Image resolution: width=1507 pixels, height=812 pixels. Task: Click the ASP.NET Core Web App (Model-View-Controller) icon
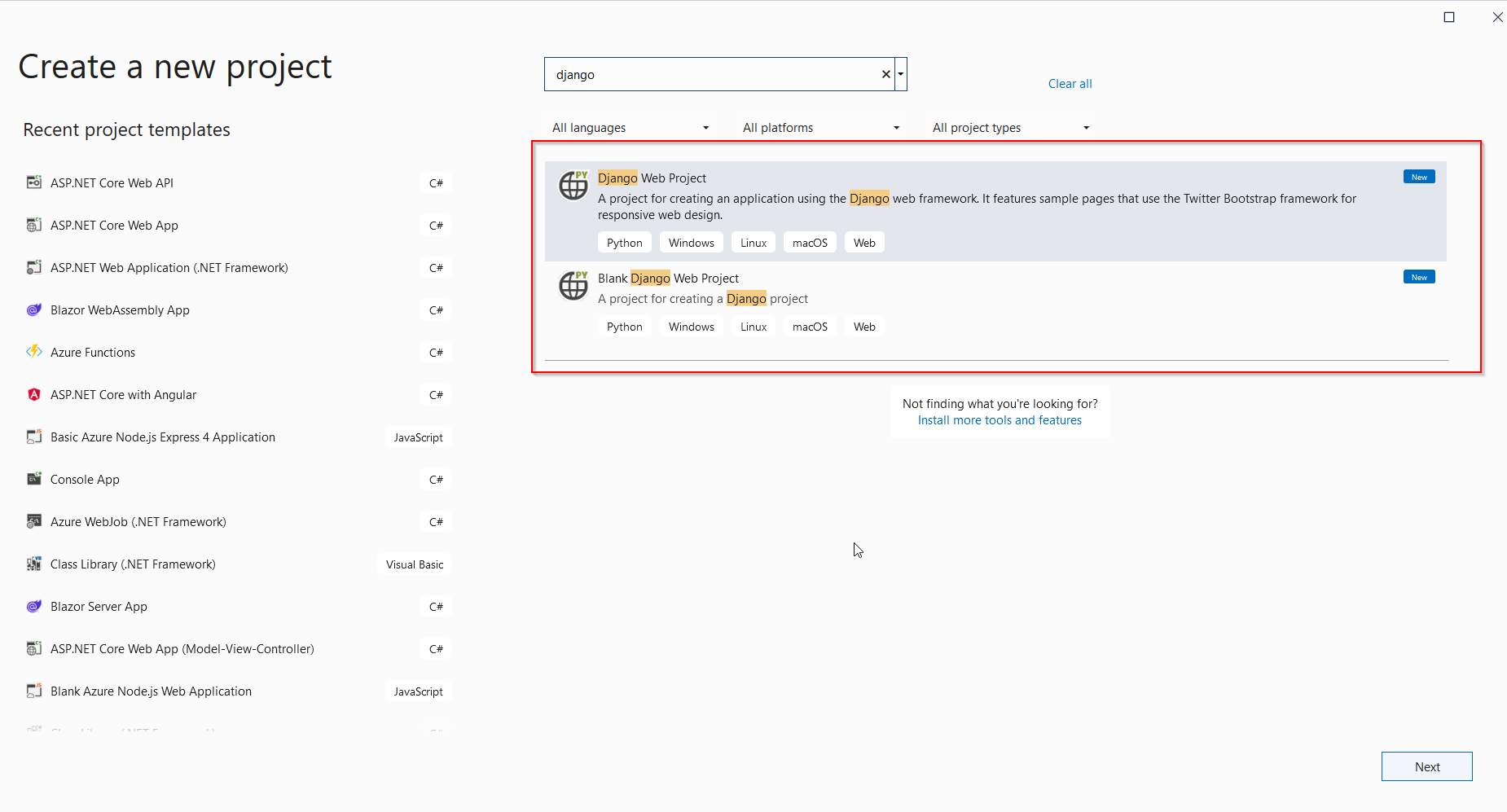point(34,648)
